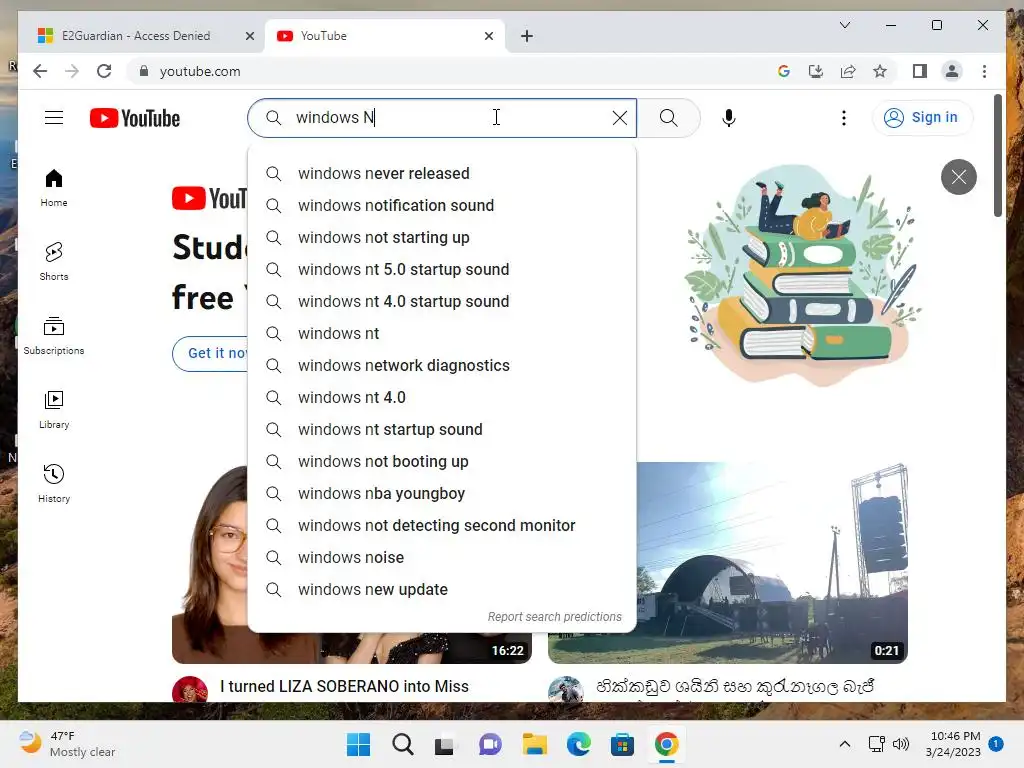Go to Home in the sidebar

pos(54,188)
